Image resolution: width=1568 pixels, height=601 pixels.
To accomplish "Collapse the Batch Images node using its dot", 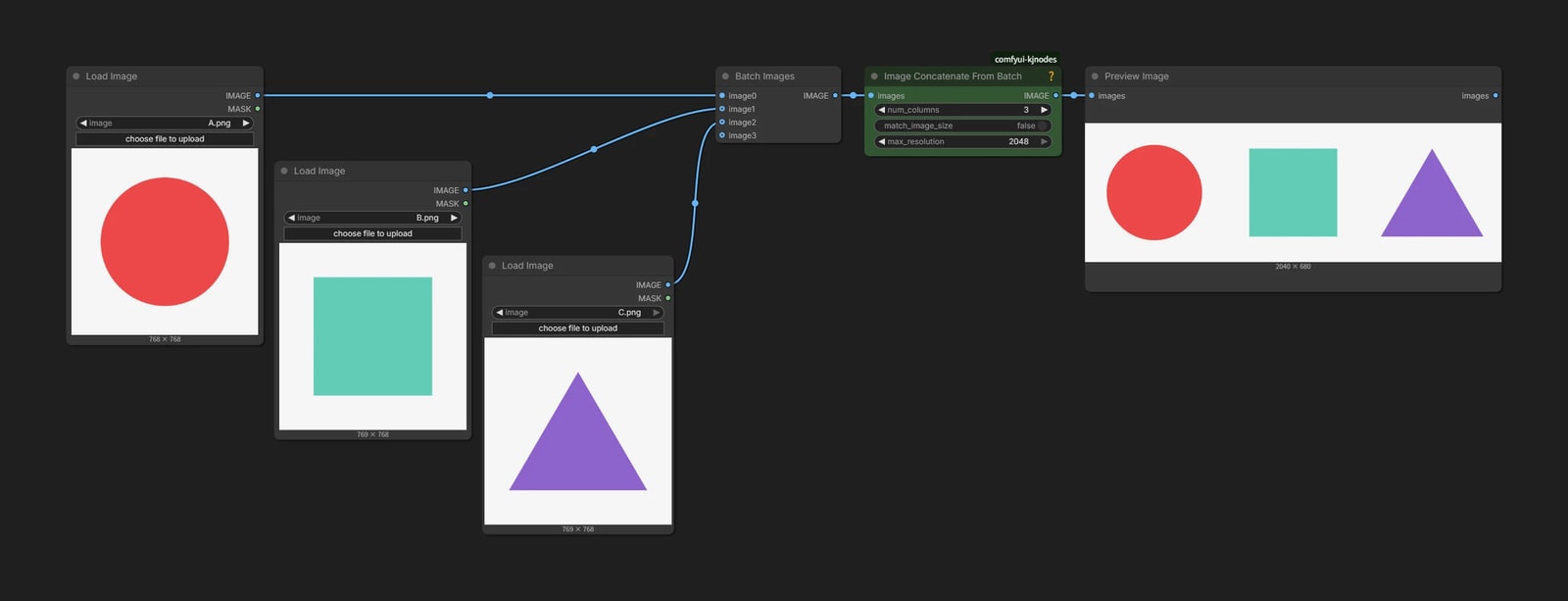I will (x=725, y=76).
